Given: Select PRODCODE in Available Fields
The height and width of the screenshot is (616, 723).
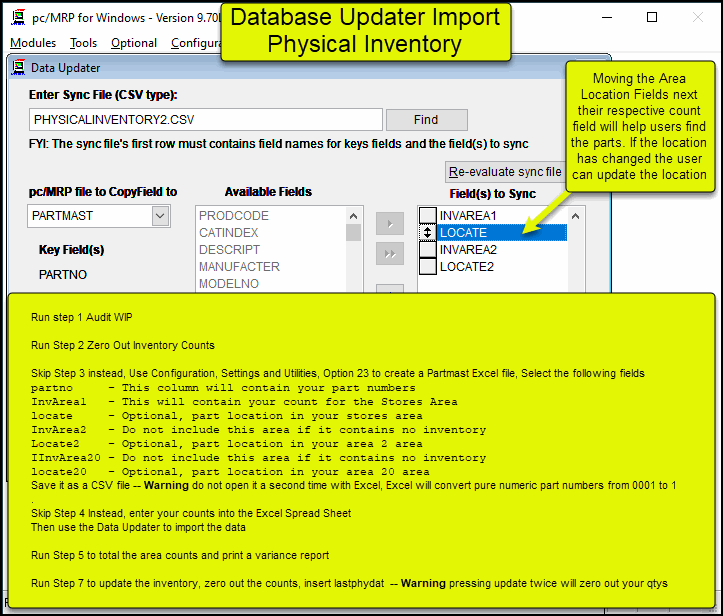Looking at the screenshot, I should point(234,216).
